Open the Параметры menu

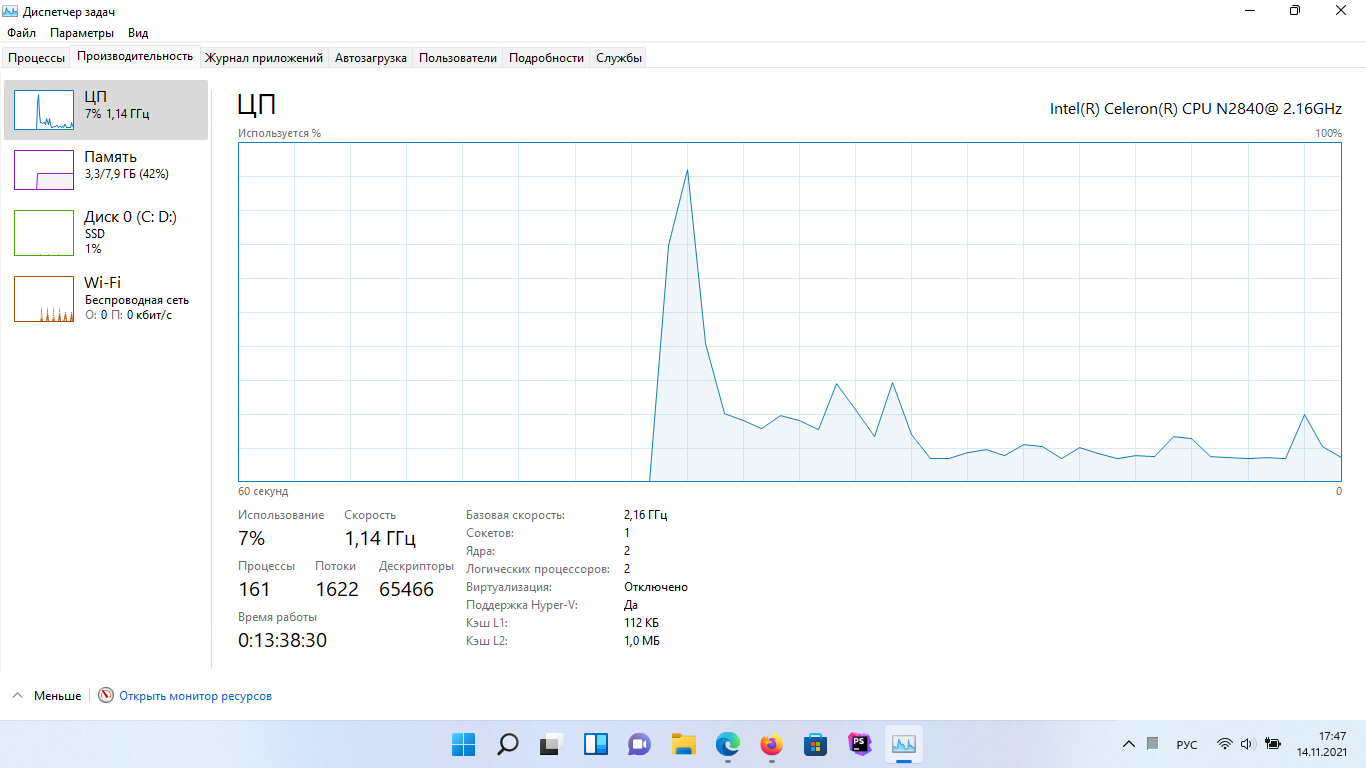pos(82,33)
